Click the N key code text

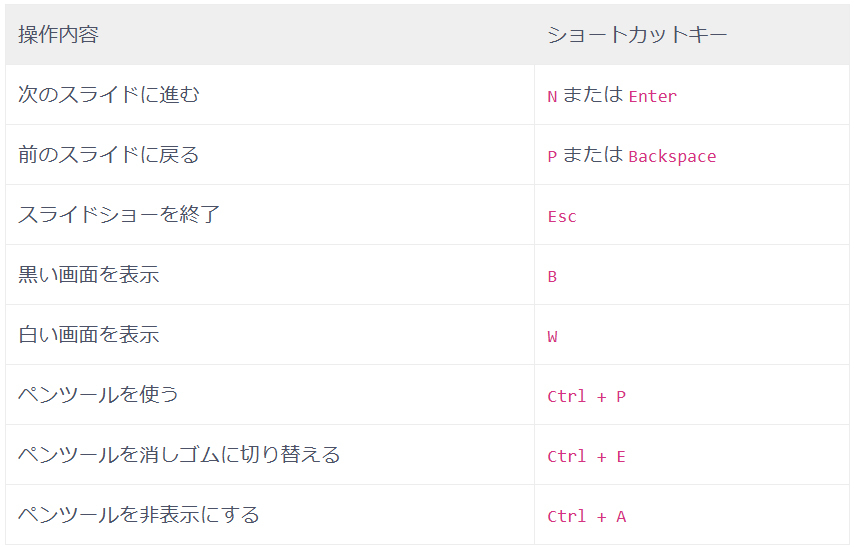552,96
